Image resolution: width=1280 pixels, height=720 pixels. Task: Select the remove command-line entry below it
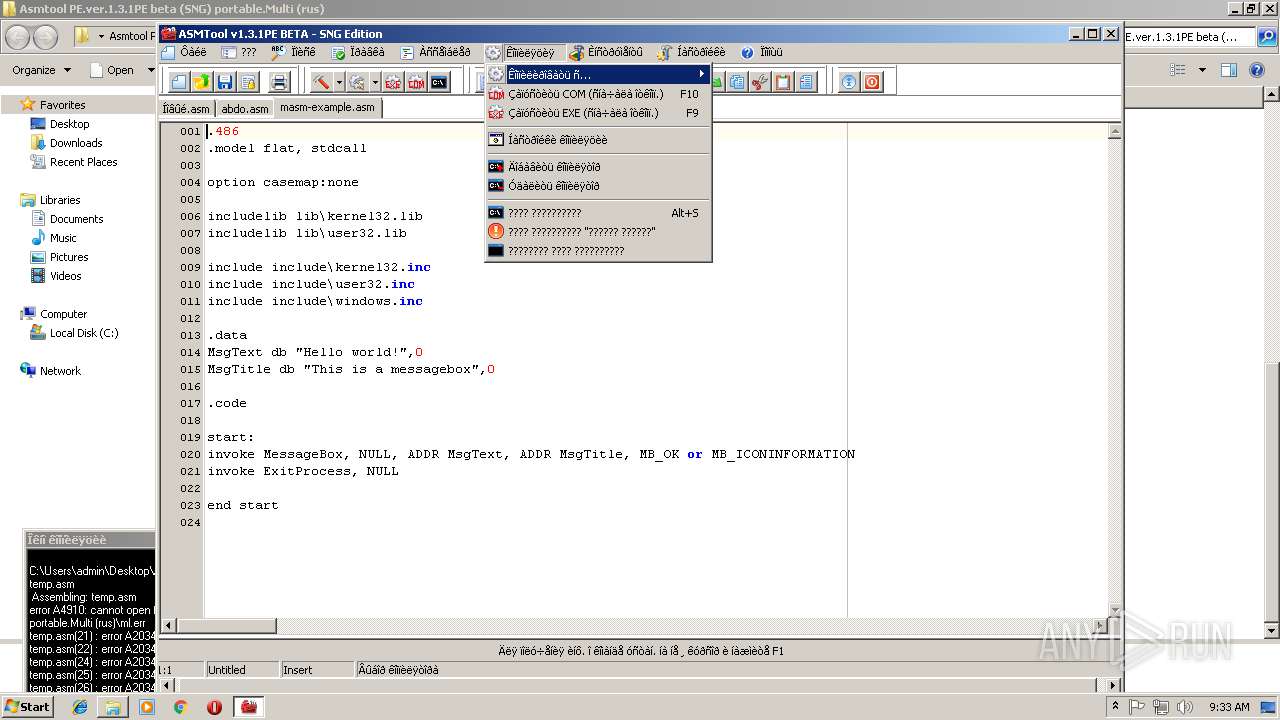pos(598,186)
